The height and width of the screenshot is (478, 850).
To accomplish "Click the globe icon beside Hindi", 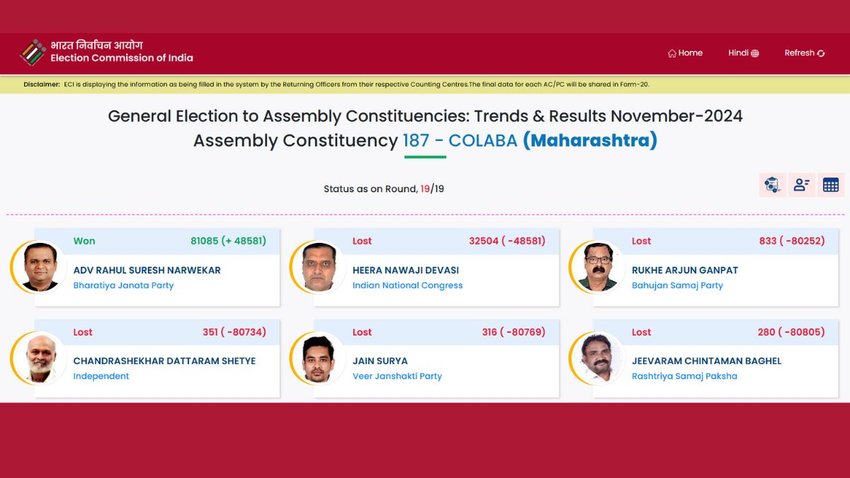I will [755, 53].
